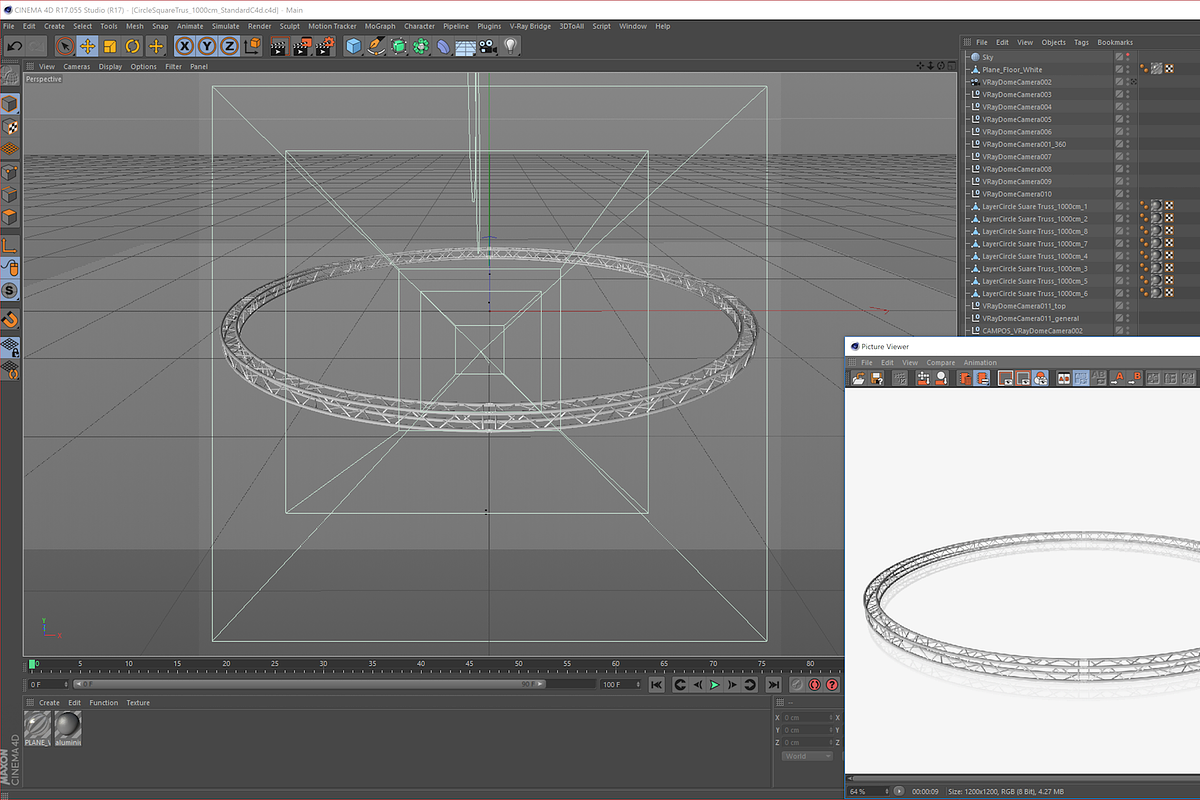Open the Simulate menu
1200x800 pixels.
coord(225,26)
